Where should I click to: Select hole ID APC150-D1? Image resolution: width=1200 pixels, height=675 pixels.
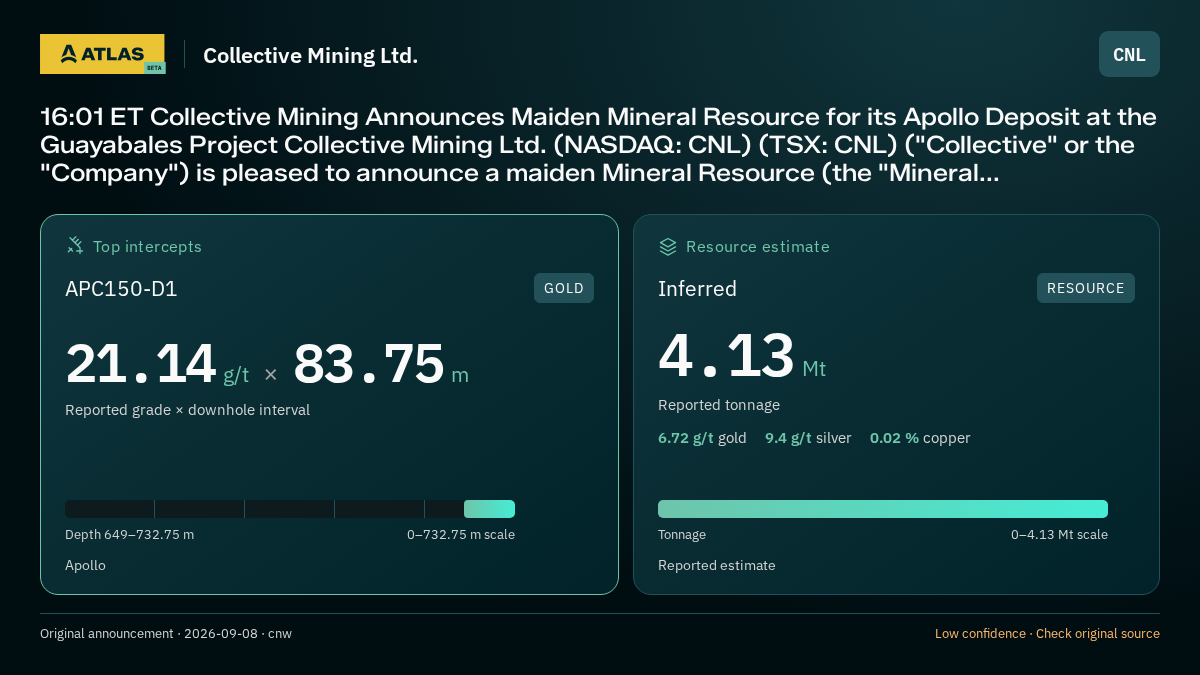coord(121,289)
